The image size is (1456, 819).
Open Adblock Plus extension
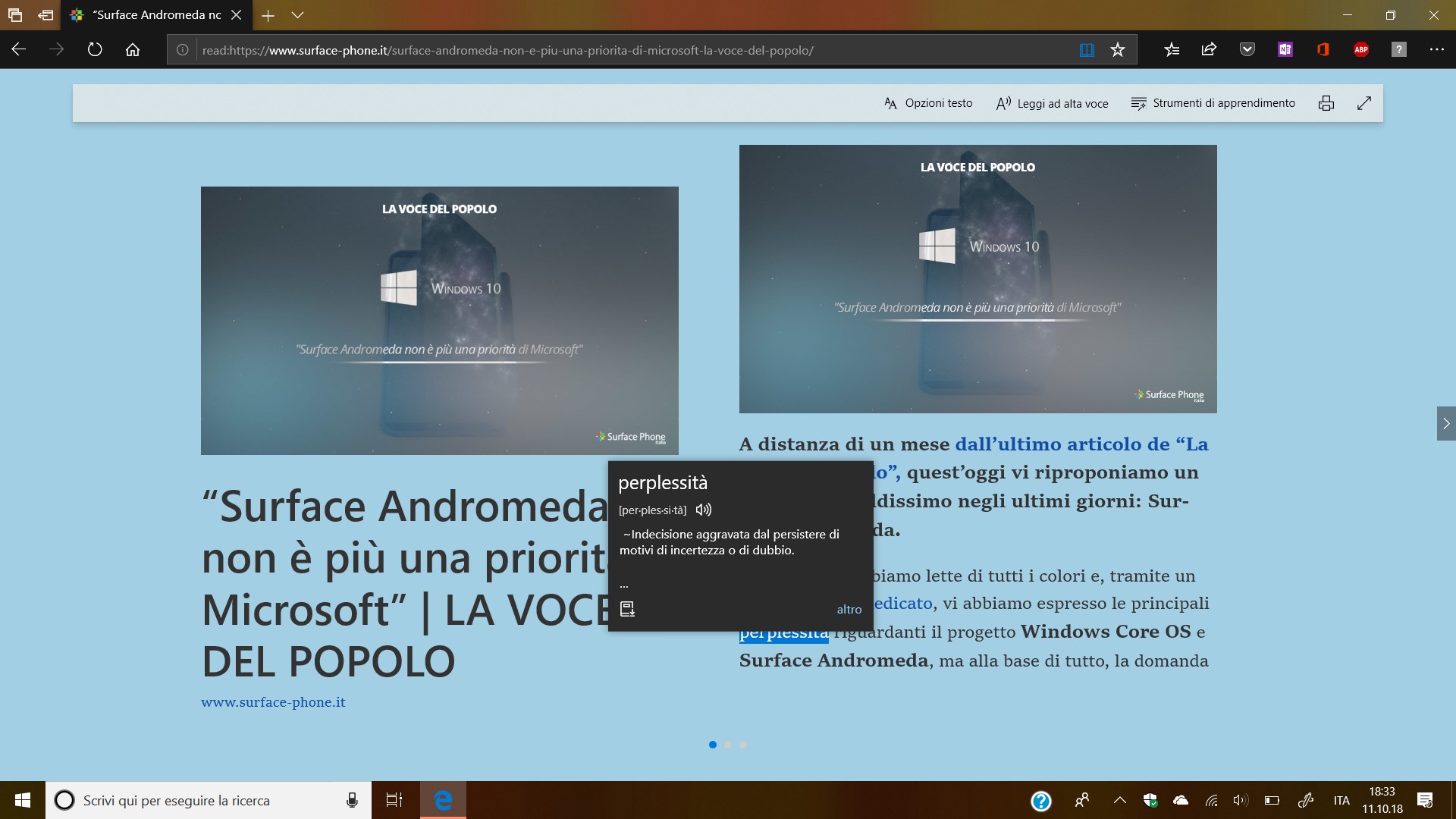(x=1361, y=50)
